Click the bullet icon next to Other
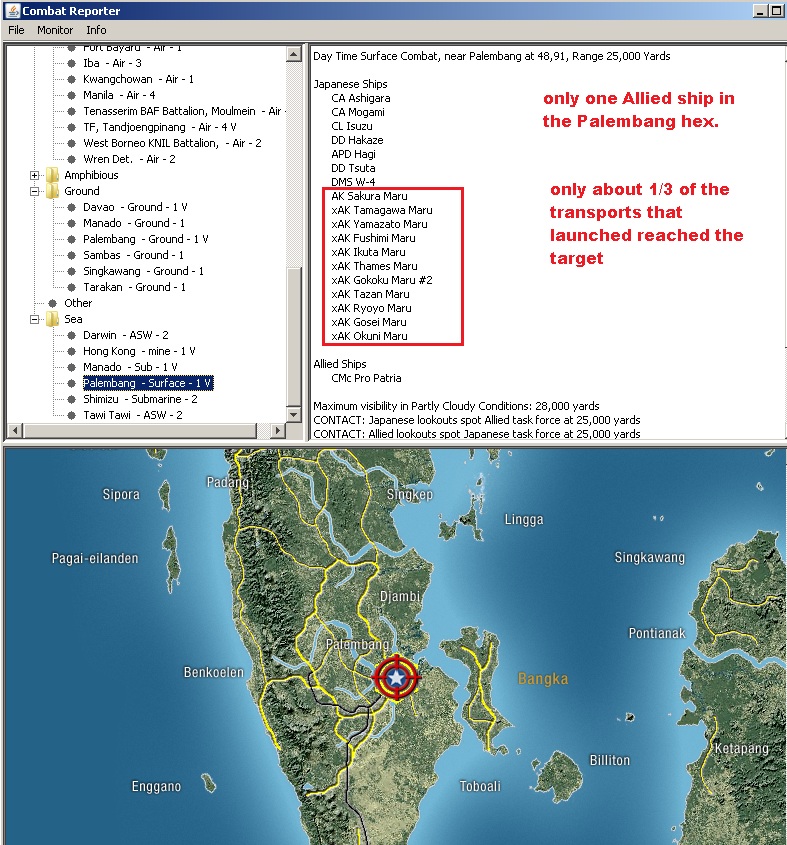Viewport: 787px width, 845px height. [52, 303]
